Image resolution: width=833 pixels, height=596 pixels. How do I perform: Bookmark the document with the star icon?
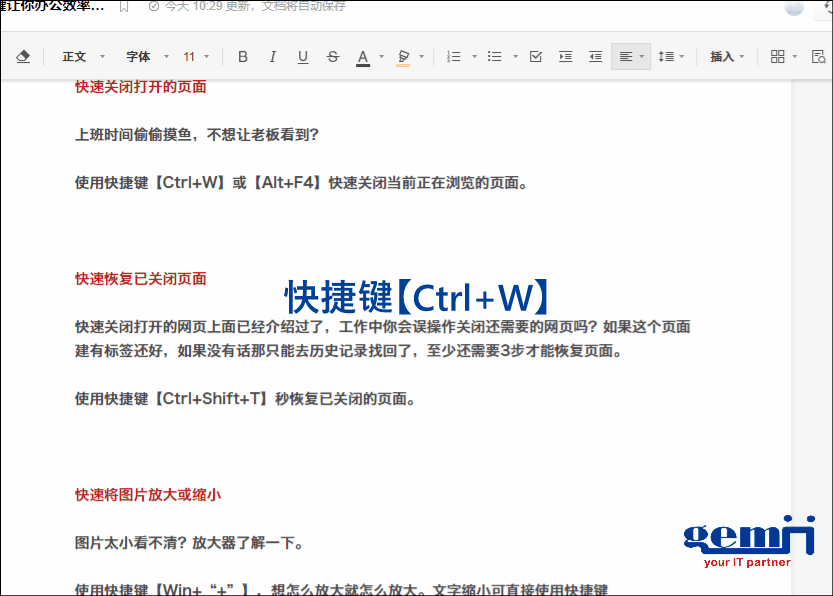click(x=123, y=8)
